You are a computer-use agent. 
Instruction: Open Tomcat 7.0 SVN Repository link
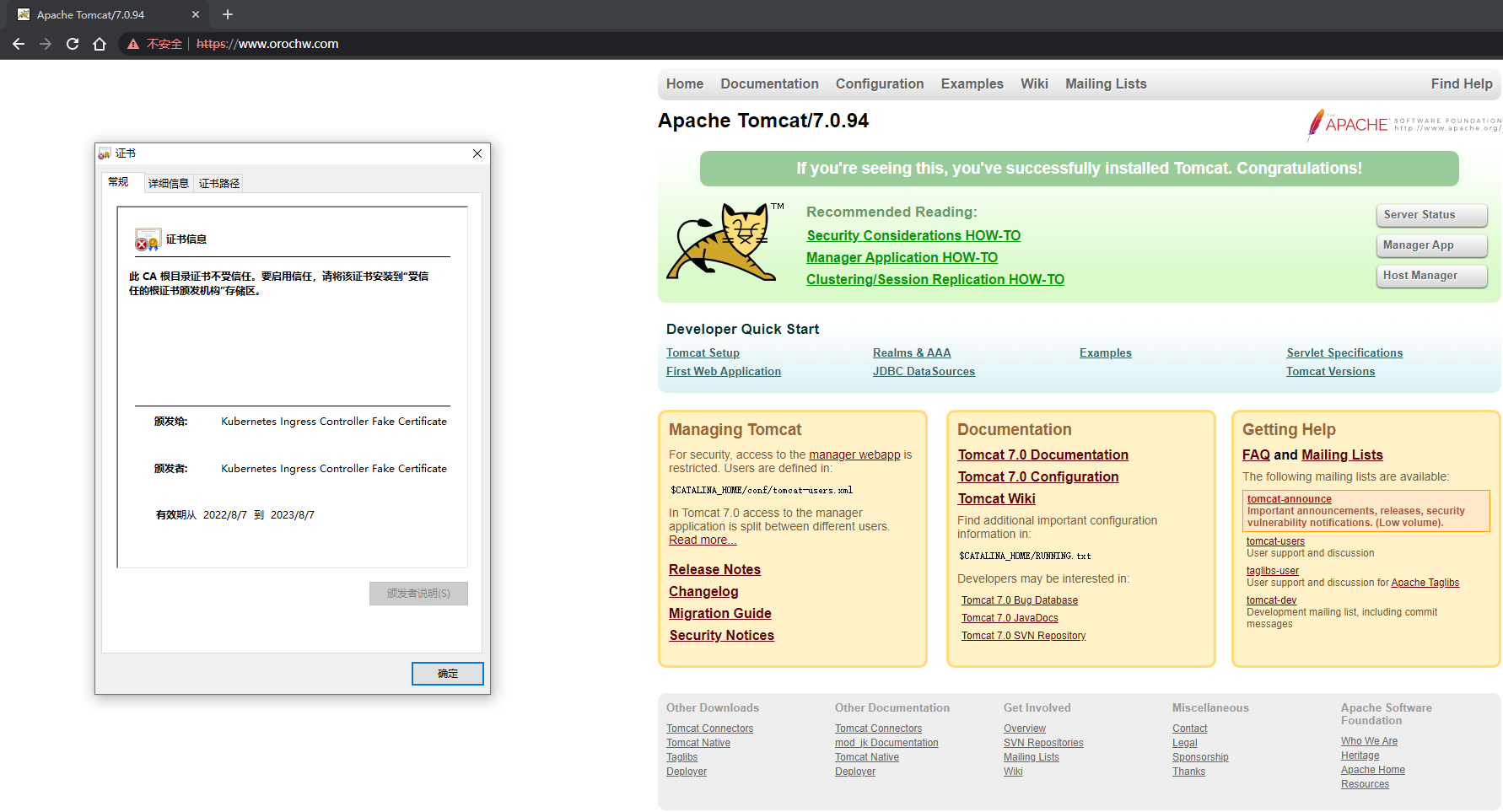1024,636
